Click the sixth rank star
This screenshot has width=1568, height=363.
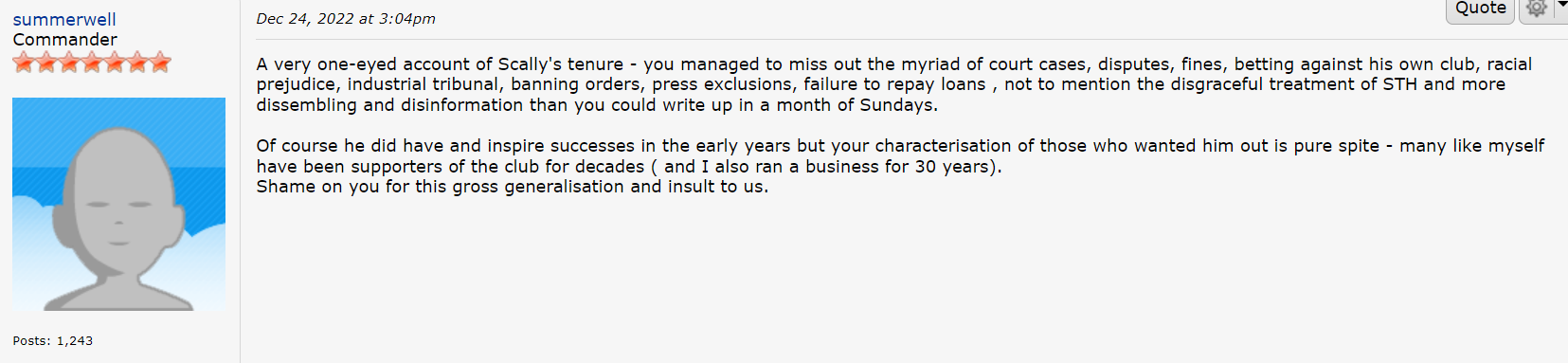coord(137,64)
